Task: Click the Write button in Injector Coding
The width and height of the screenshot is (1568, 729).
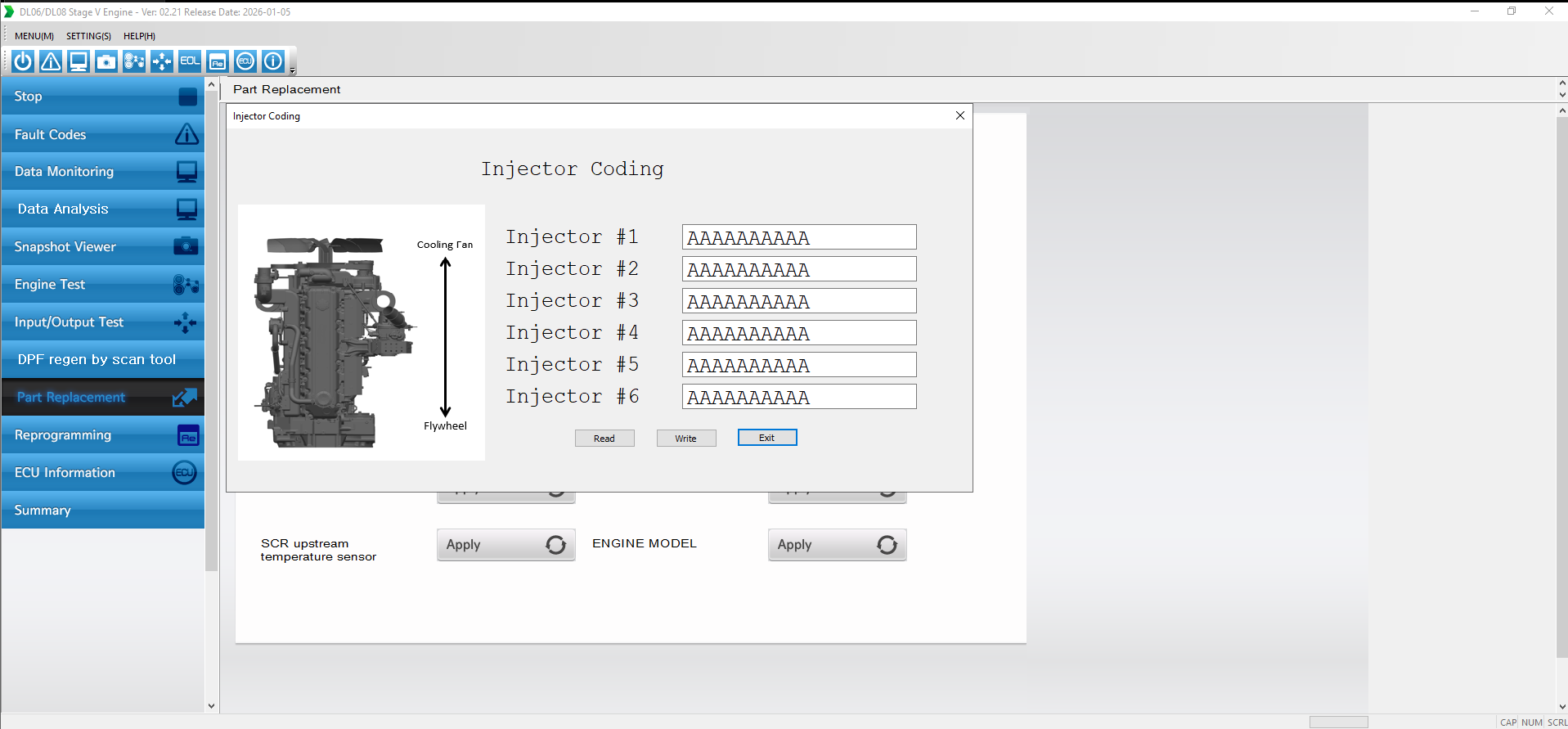Action: 686,439
